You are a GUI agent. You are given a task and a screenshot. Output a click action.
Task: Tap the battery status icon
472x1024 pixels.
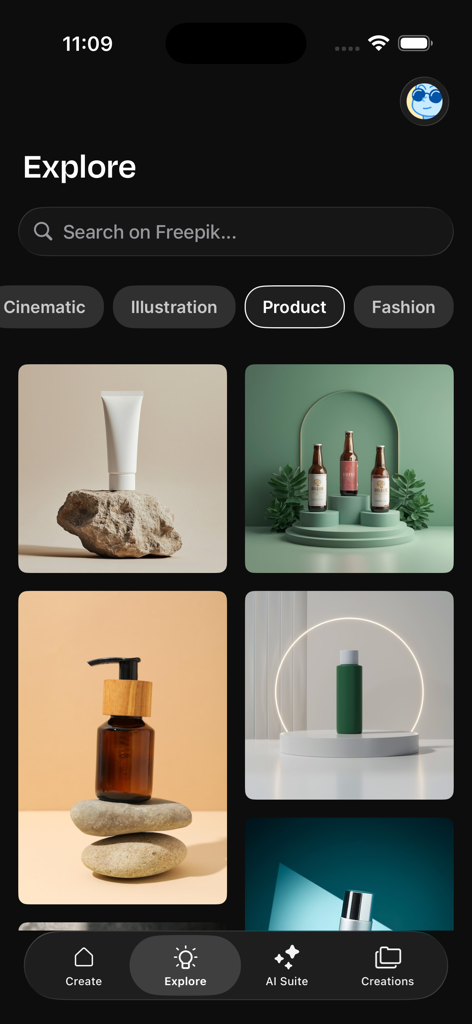(x=415, y=43)
